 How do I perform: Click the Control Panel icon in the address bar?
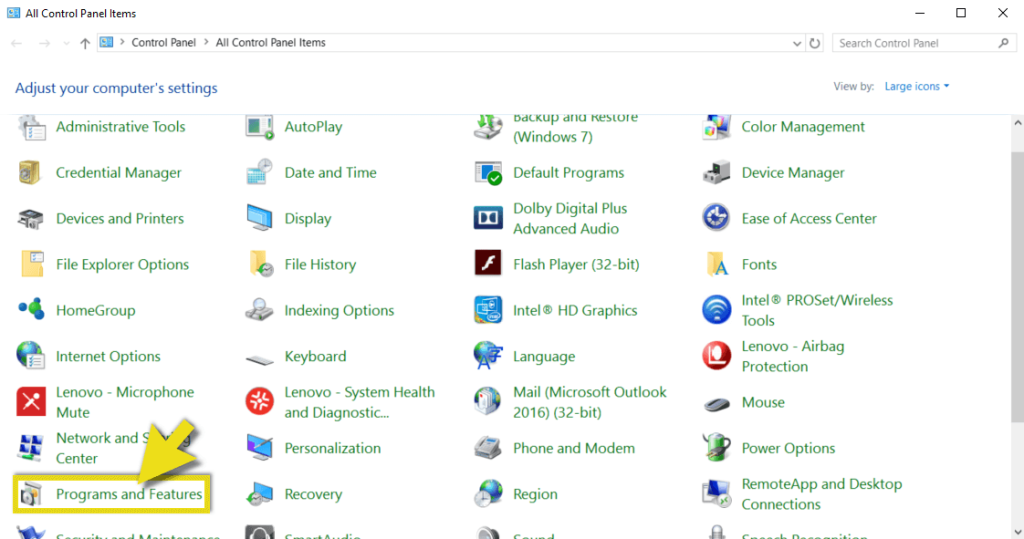106,42
